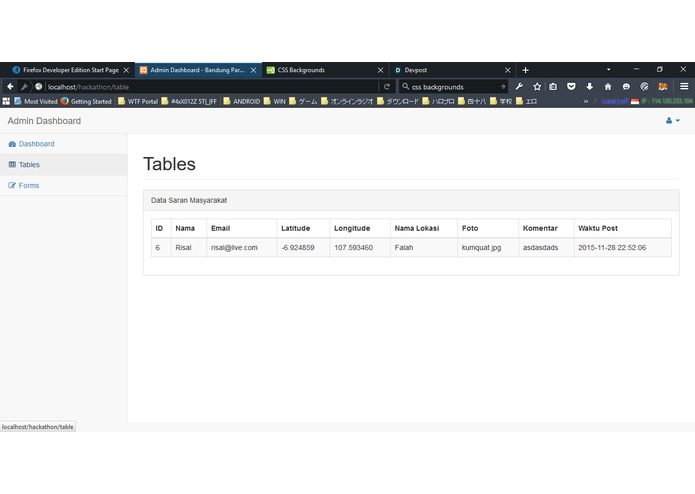695x494 pixels.
Task: Close the Devpost tab
Action: pos(508,70)
